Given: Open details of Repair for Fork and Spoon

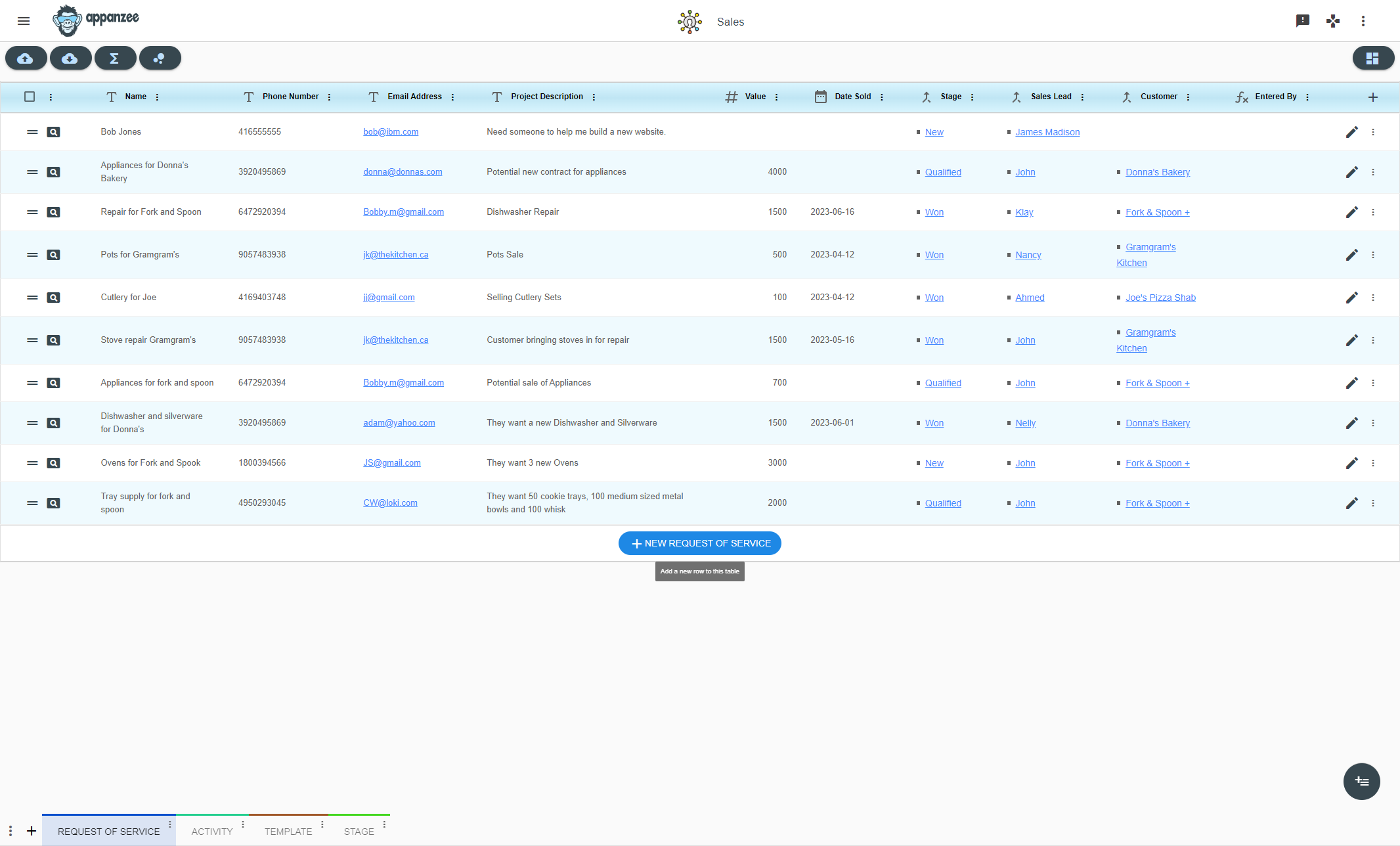Looking at the screenshot, I should click(x=53, y=212).
